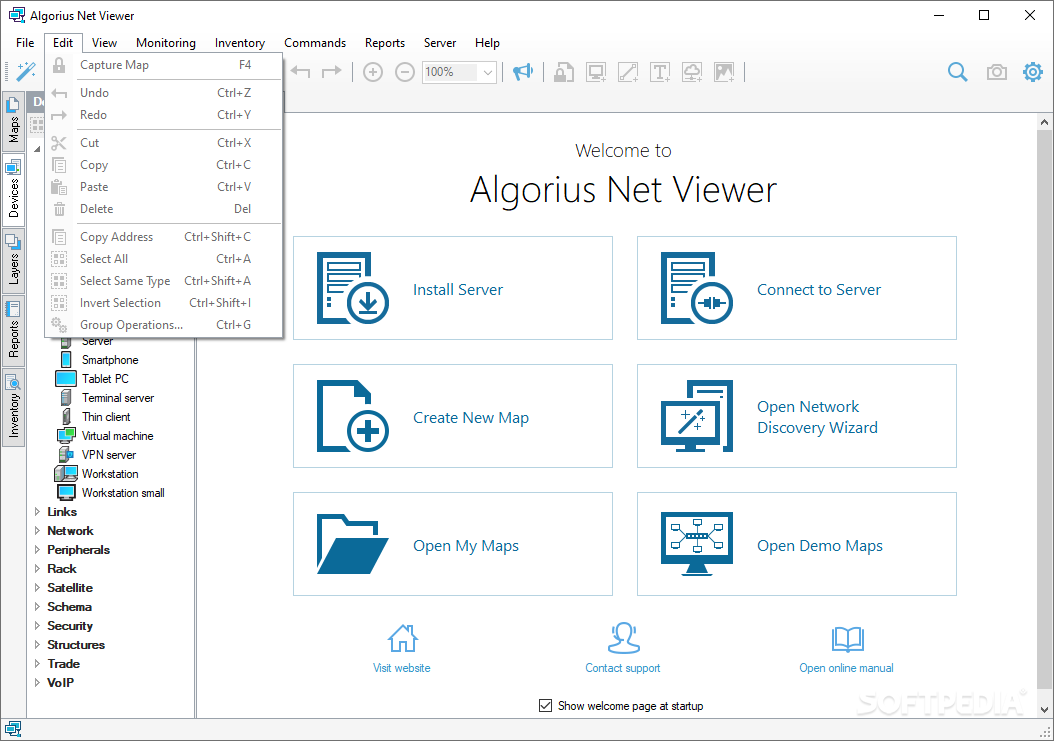Choose Invert Selection in Edit menu
1054x741 pixels.
tap(163, 303)
